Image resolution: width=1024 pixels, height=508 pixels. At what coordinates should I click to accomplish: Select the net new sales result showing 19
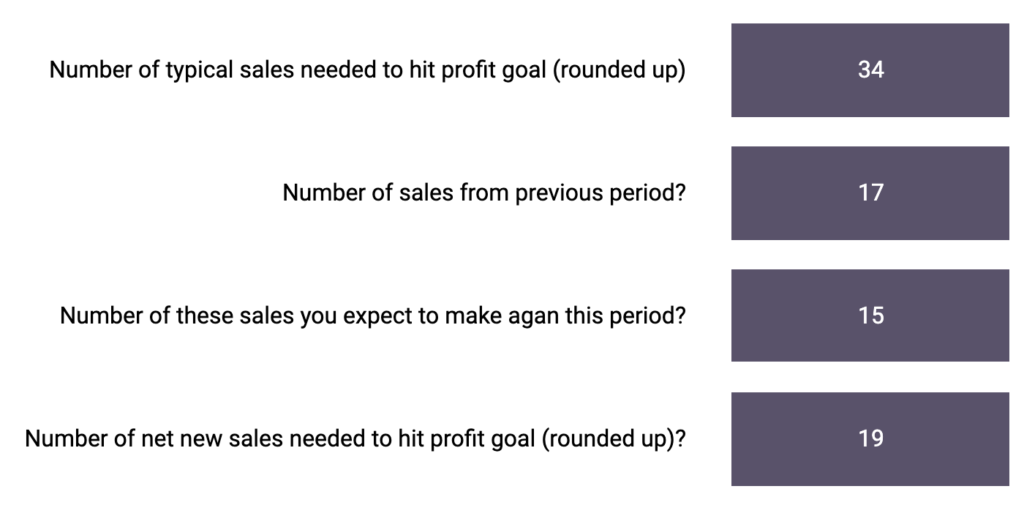[870, 439]
